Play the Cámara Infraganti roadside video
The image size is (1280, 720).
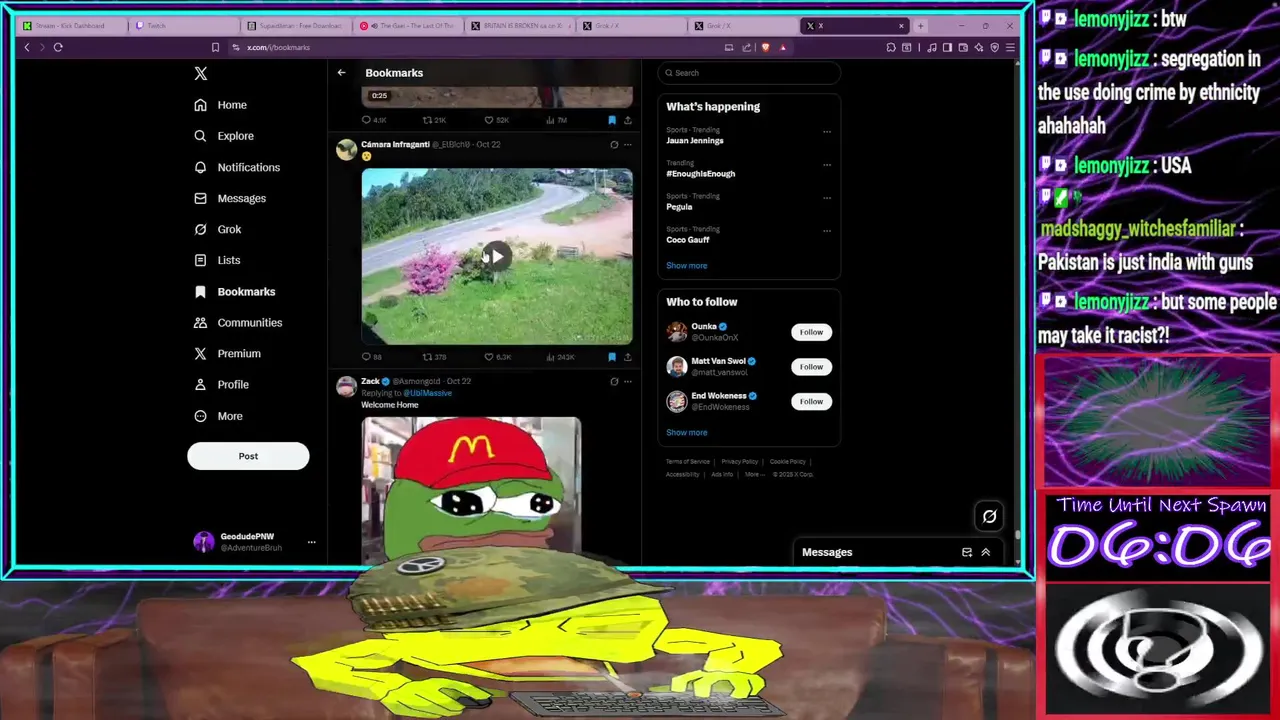[497, 257]
